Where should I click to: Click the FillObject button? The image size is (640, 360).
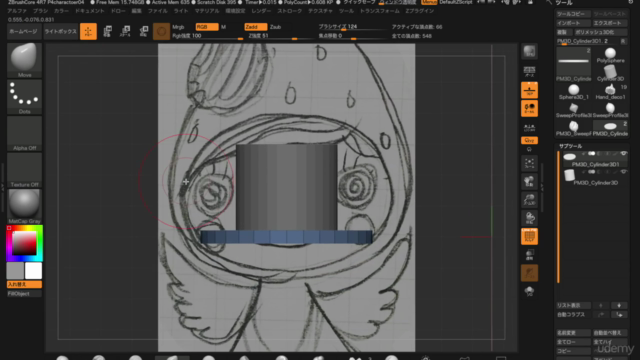[x=24, y=293]
